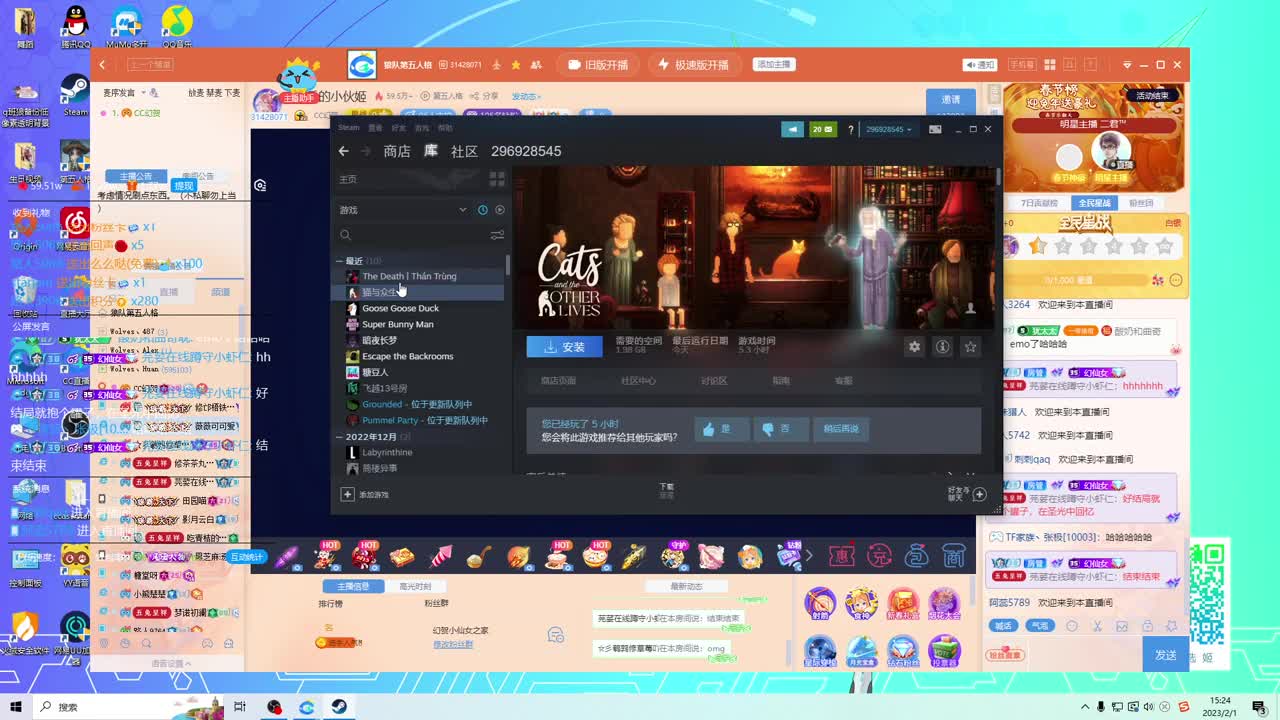Click 稍后再说 ask later button

[841, 429]
